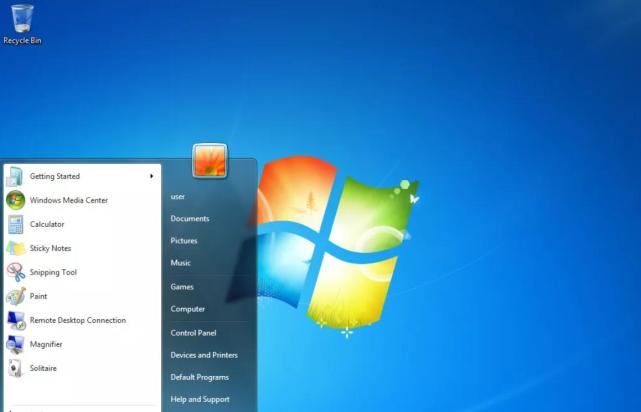Click the Windows Media Center icon
Image resolution: width=641 pixels, height=412 pixels.
pos(15,200)
